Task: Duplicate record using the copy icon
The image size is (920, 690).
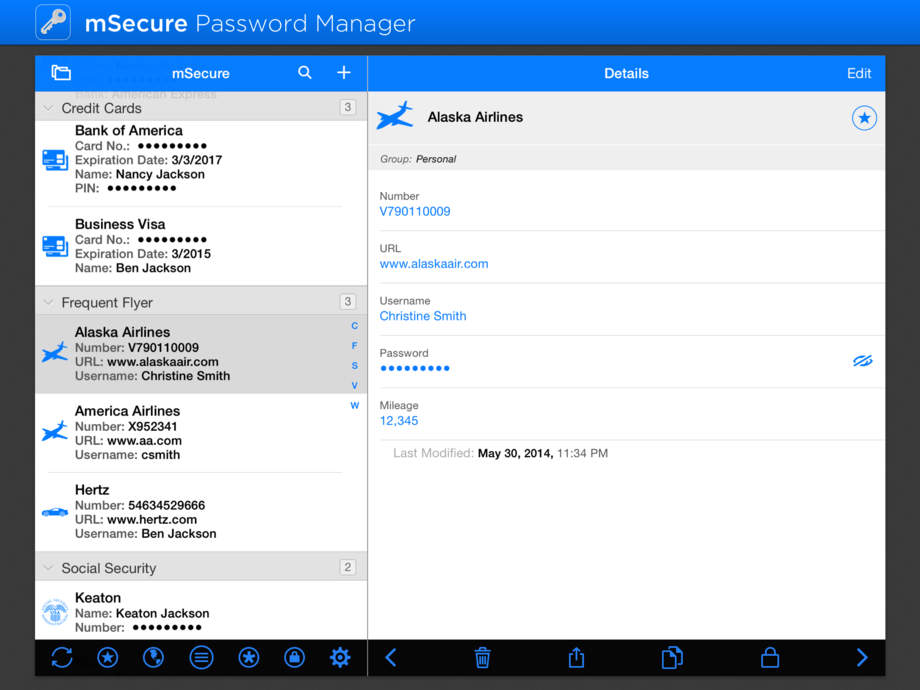Action: click(672, 657)
